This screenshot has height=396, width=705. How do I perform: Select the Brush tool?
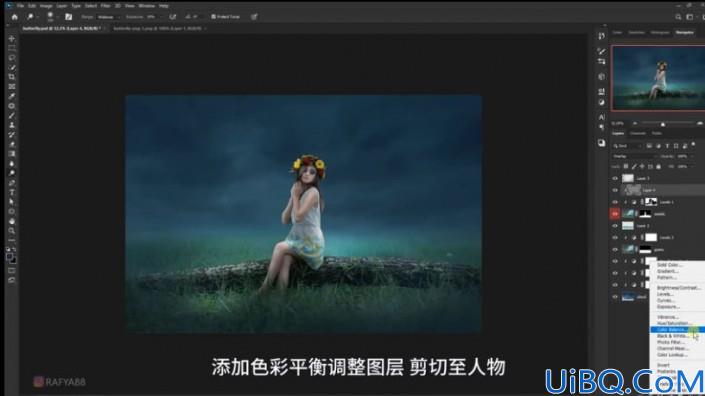pos(12,116)
